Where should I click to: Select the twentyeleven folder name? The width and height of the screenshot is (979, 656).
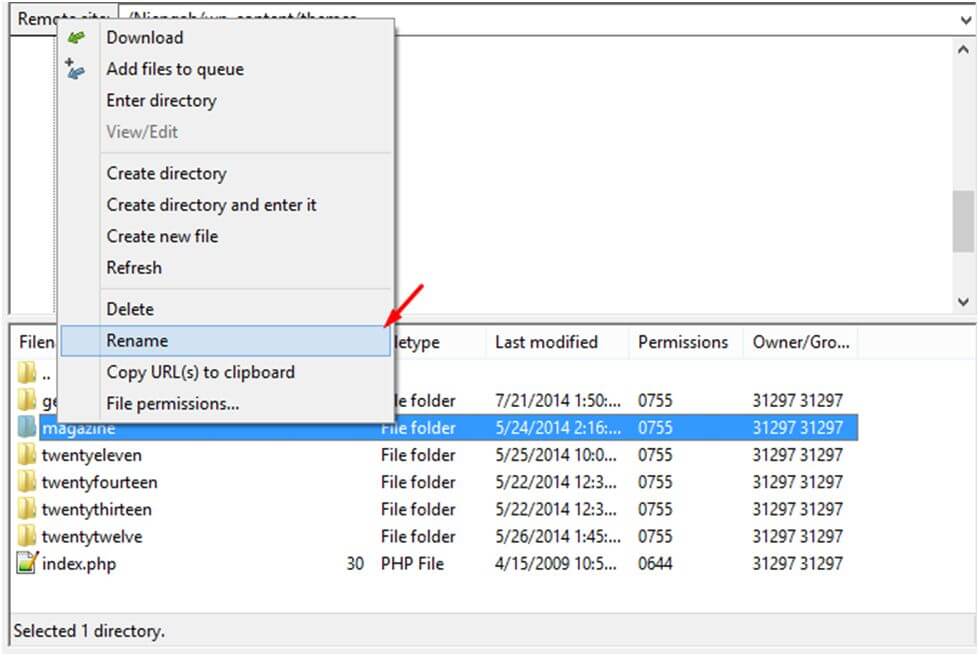(92, 455)
